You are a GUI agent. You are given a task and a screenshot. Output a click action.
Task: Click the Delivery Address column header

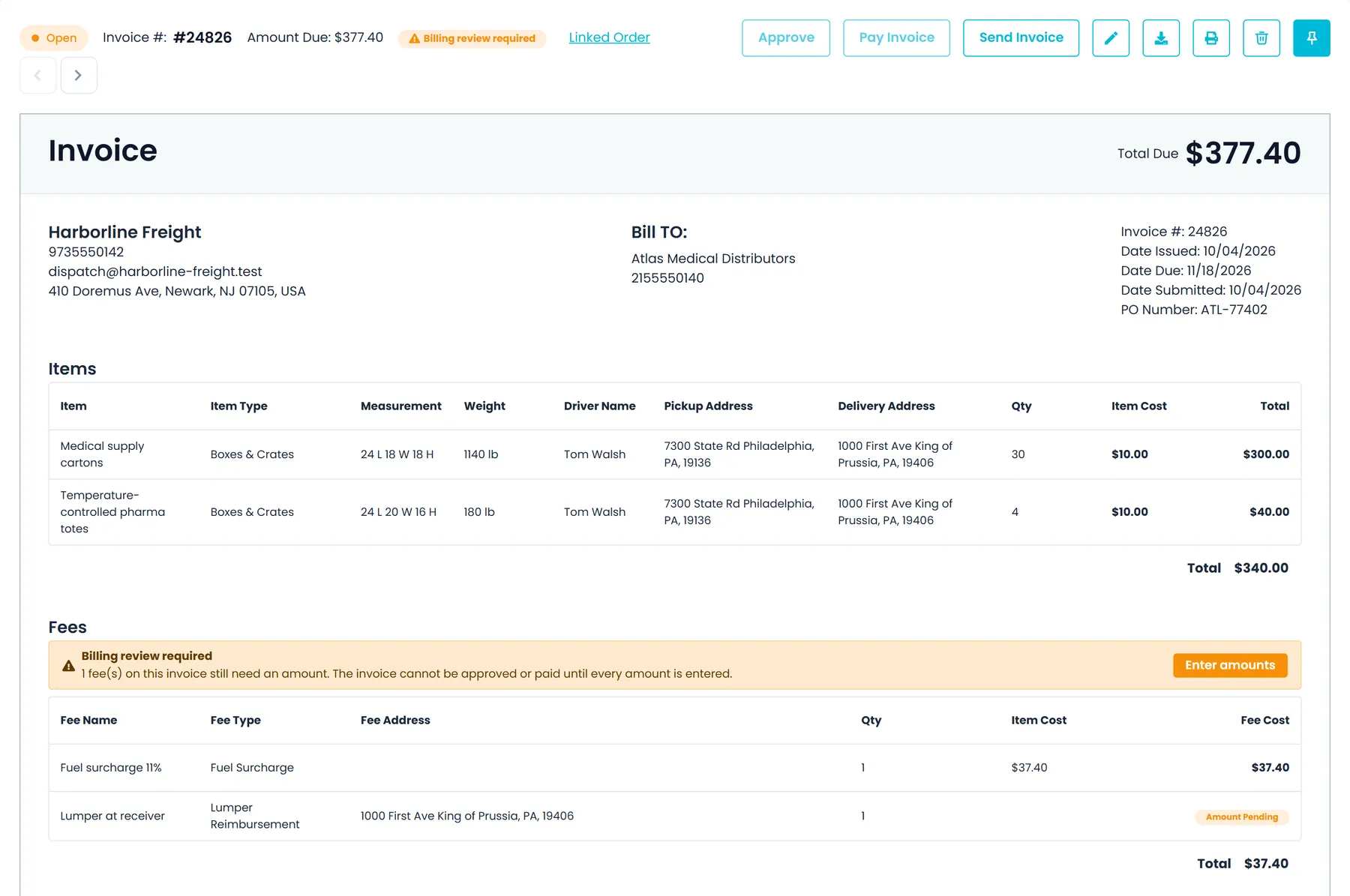[x=886, y=406]
